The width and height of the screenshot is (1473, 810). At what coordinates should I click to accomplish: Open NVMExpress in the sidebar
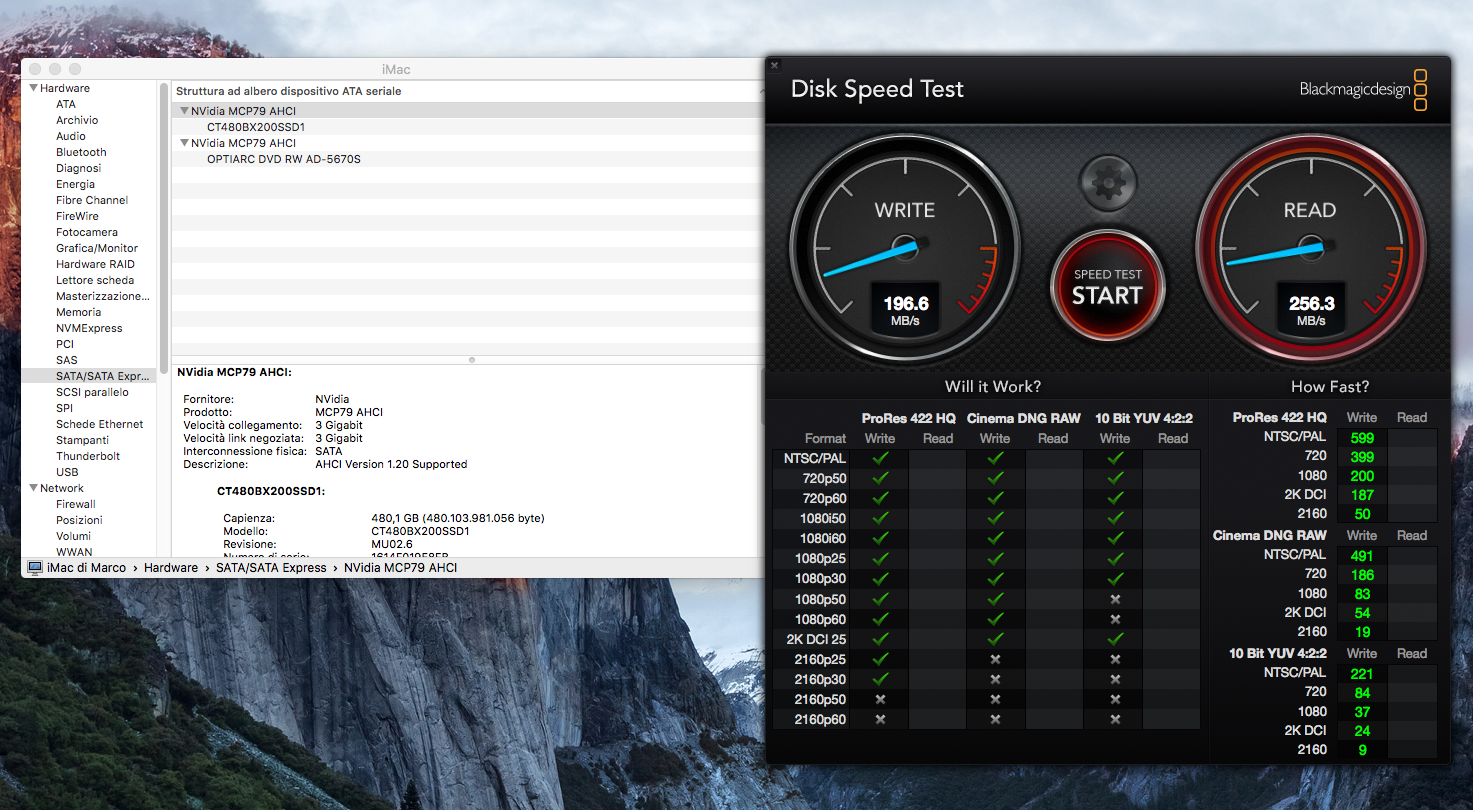pos(89,328)
